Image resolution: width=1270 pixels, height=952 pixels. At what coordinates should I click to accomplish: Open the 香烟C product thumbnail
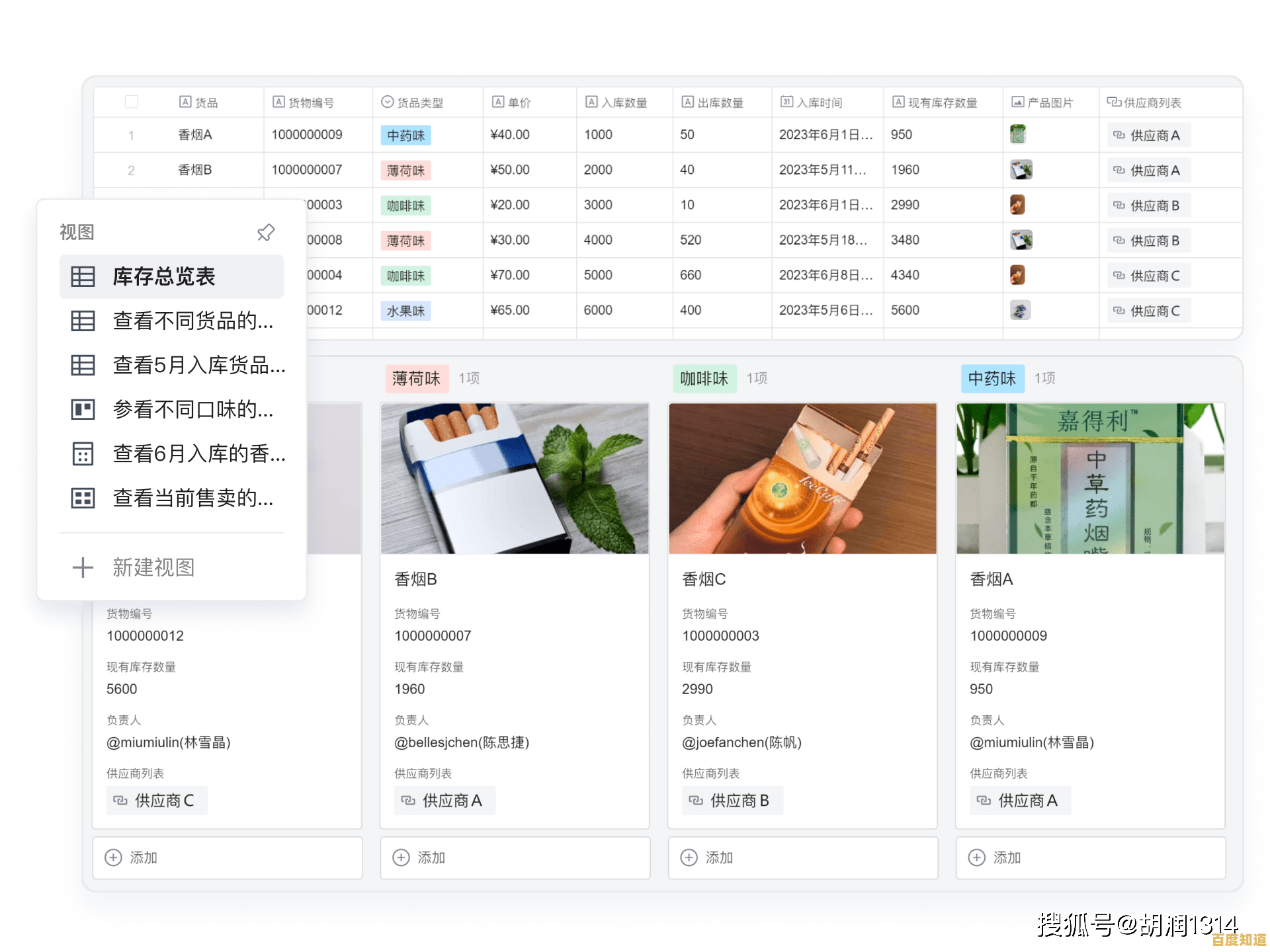click(x=802, y=479)
